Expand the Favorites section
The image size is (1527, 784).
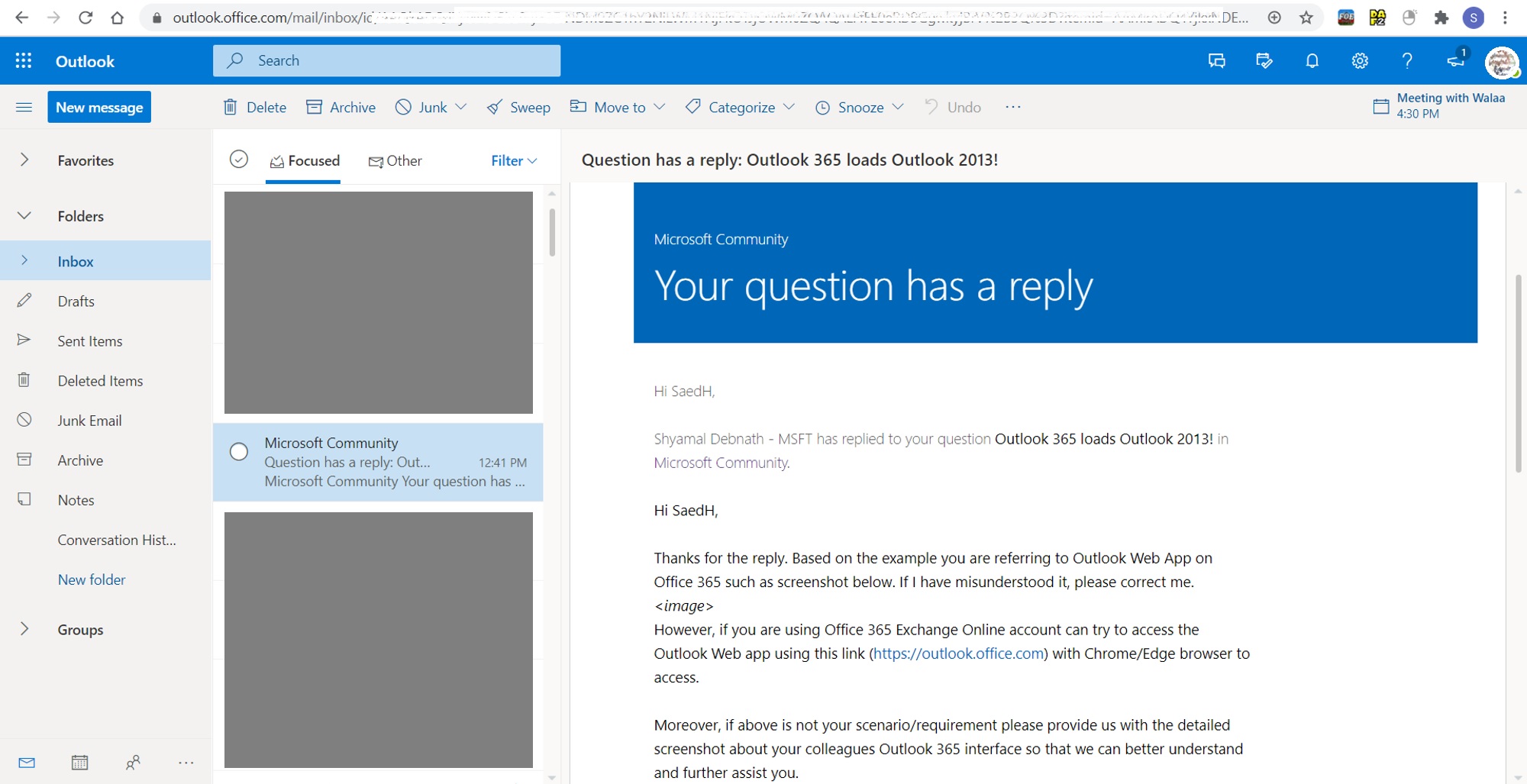click(x=24, y=160)
